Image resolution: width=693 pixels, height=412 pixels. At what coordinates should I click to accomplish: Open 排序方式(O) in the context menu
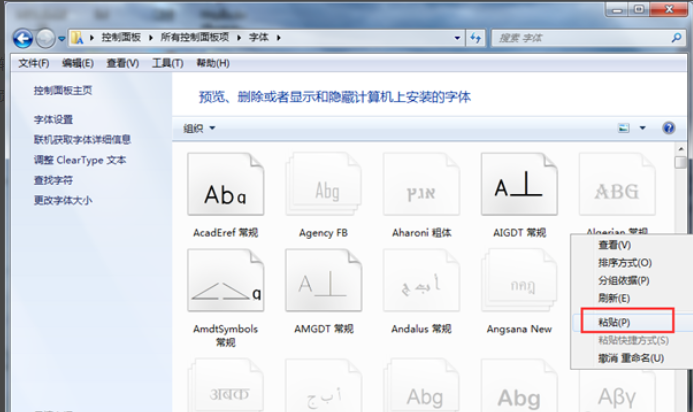point(624,262)
